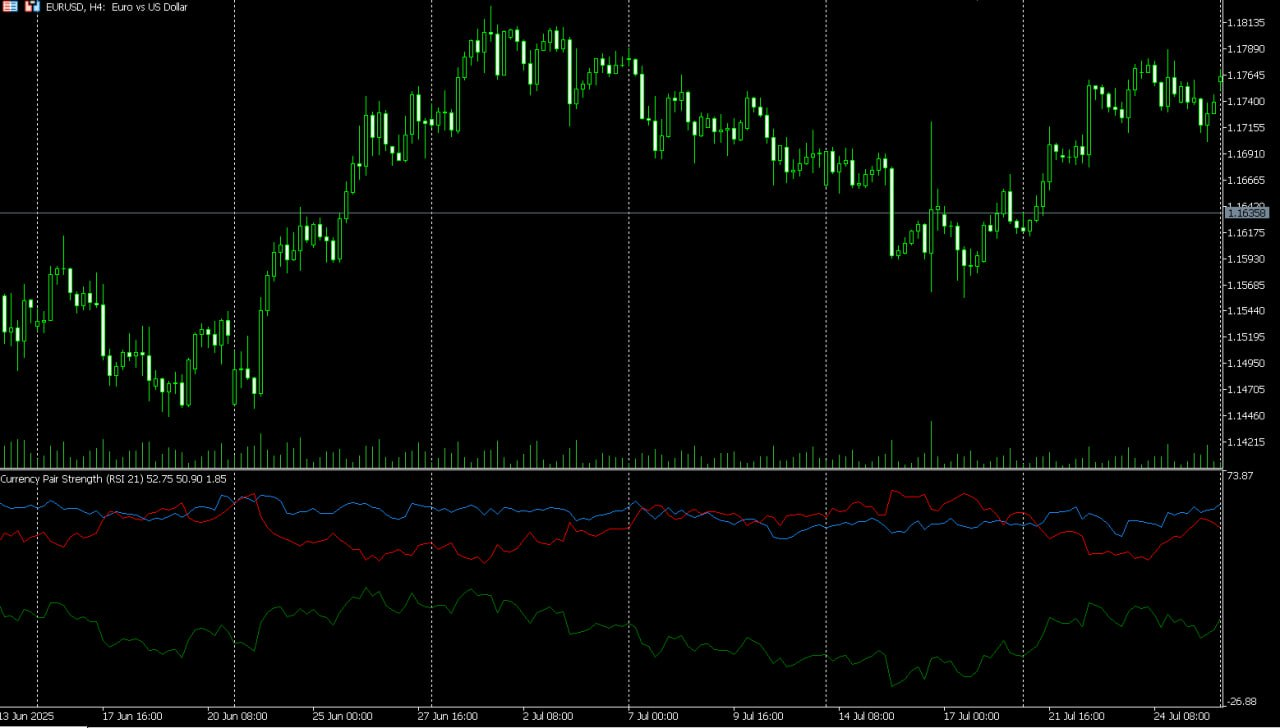Click the 17 Jun 16:00 time label
The height and width of the screenshot is (728, 1280).
(x=132, y=716)
